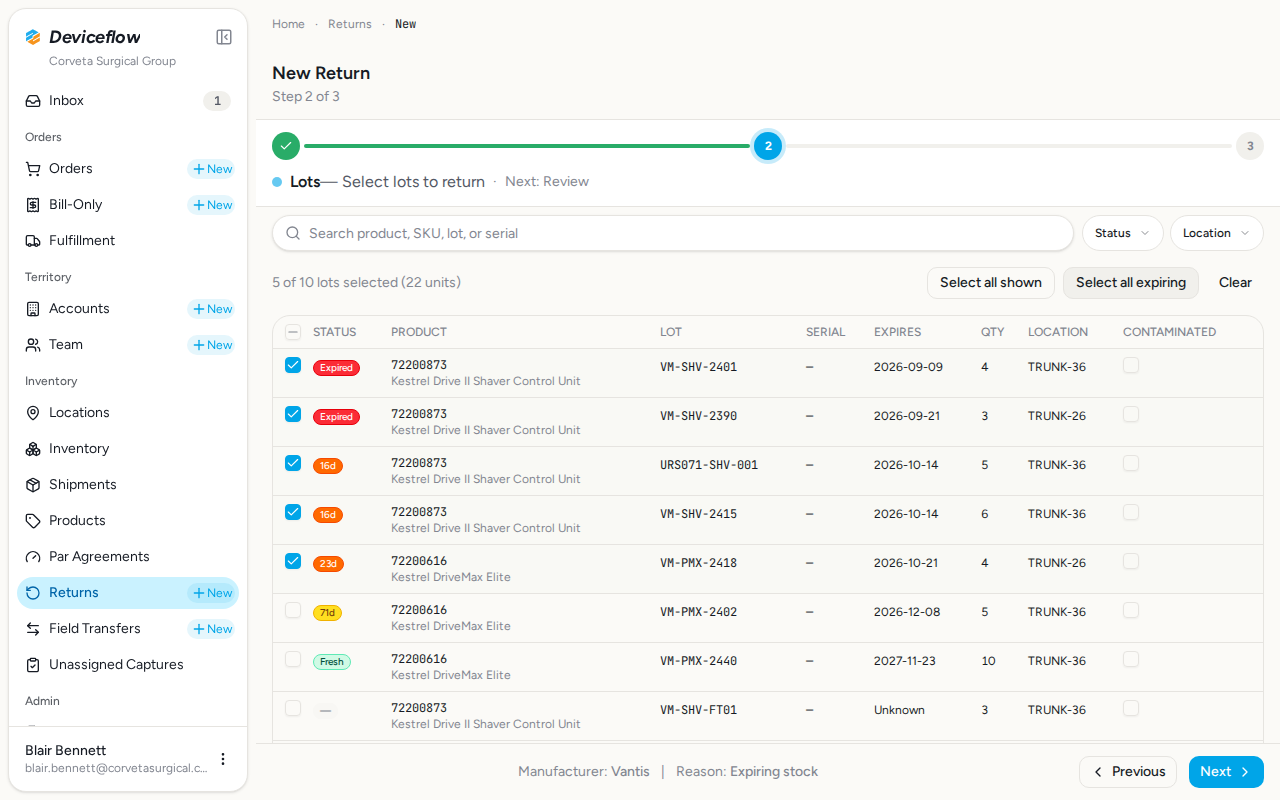Expand the Location filter dropdown

[1217, 233]
